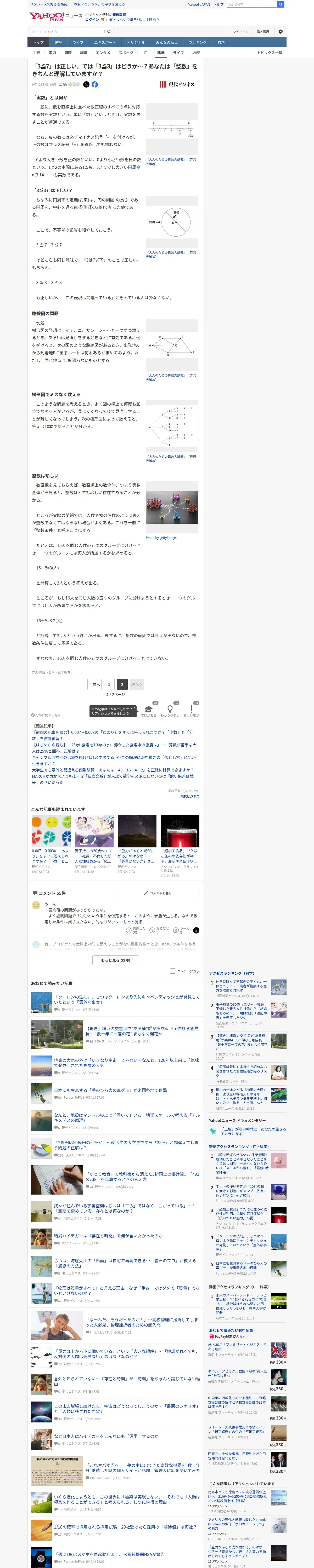Open the game pieces photo thumbnail
The height and width of the screenshot is (1568, 314).
172,507
